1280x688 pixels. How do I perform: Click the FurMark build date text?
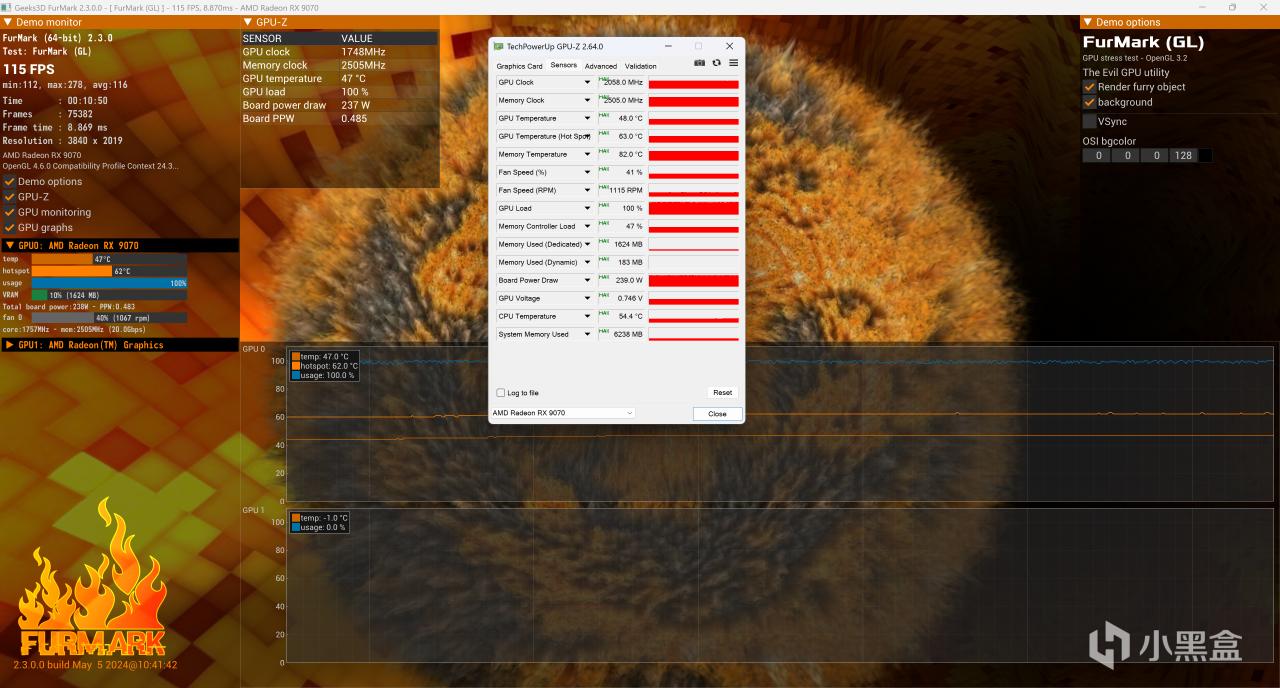pos(95,665)
